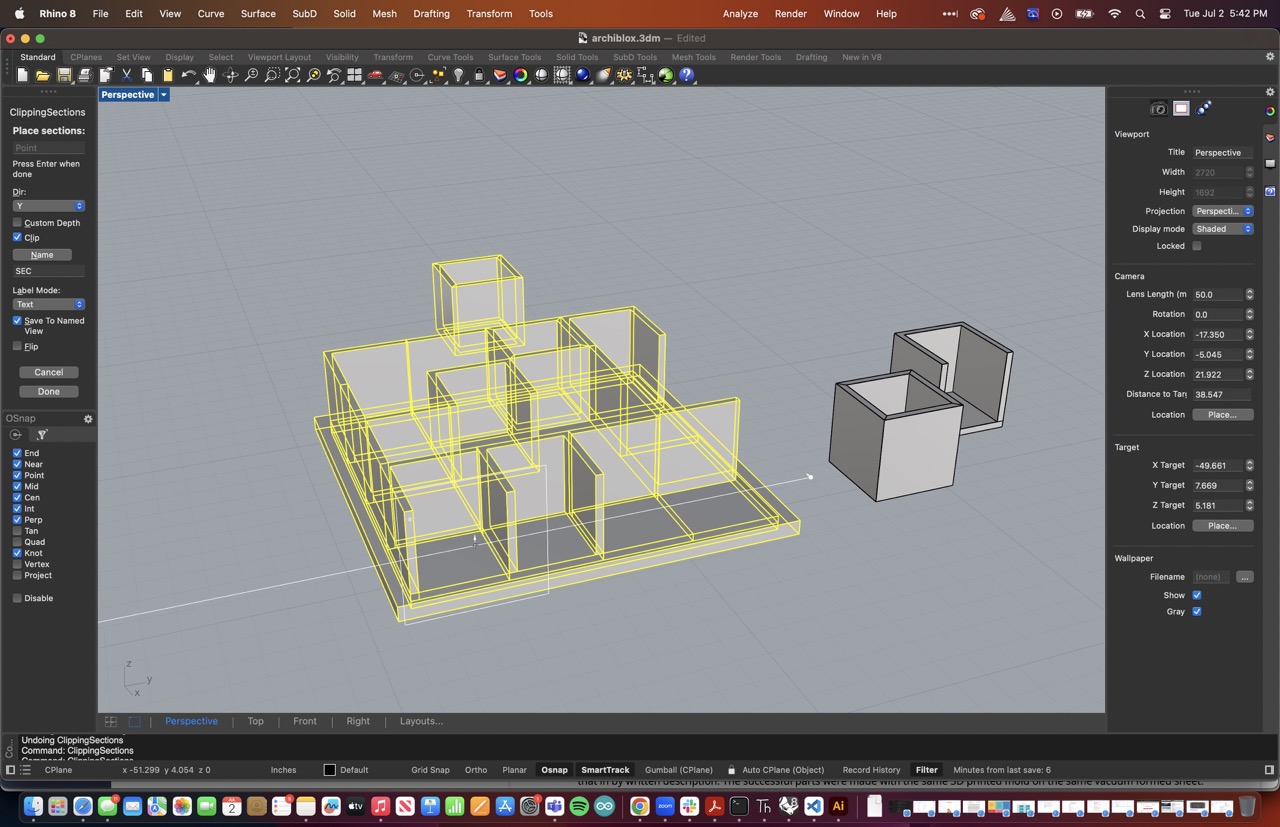Click the Default layer color swatch
This screenshot has height=827, width=1280.
pos(330,770)
